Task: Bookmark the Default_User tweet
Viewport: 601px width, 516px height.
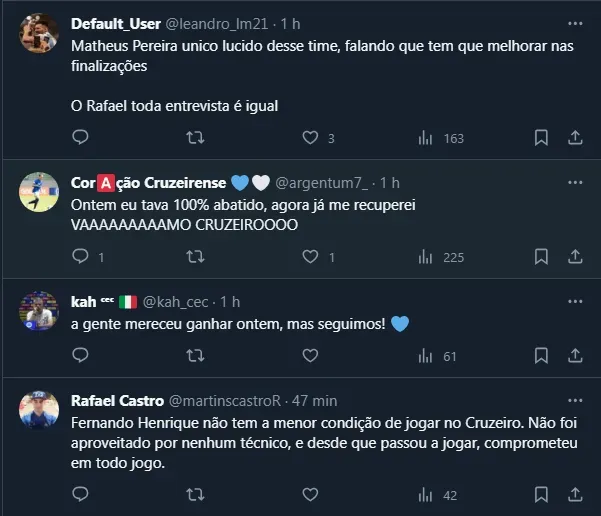Action: (x=541, y=138)
